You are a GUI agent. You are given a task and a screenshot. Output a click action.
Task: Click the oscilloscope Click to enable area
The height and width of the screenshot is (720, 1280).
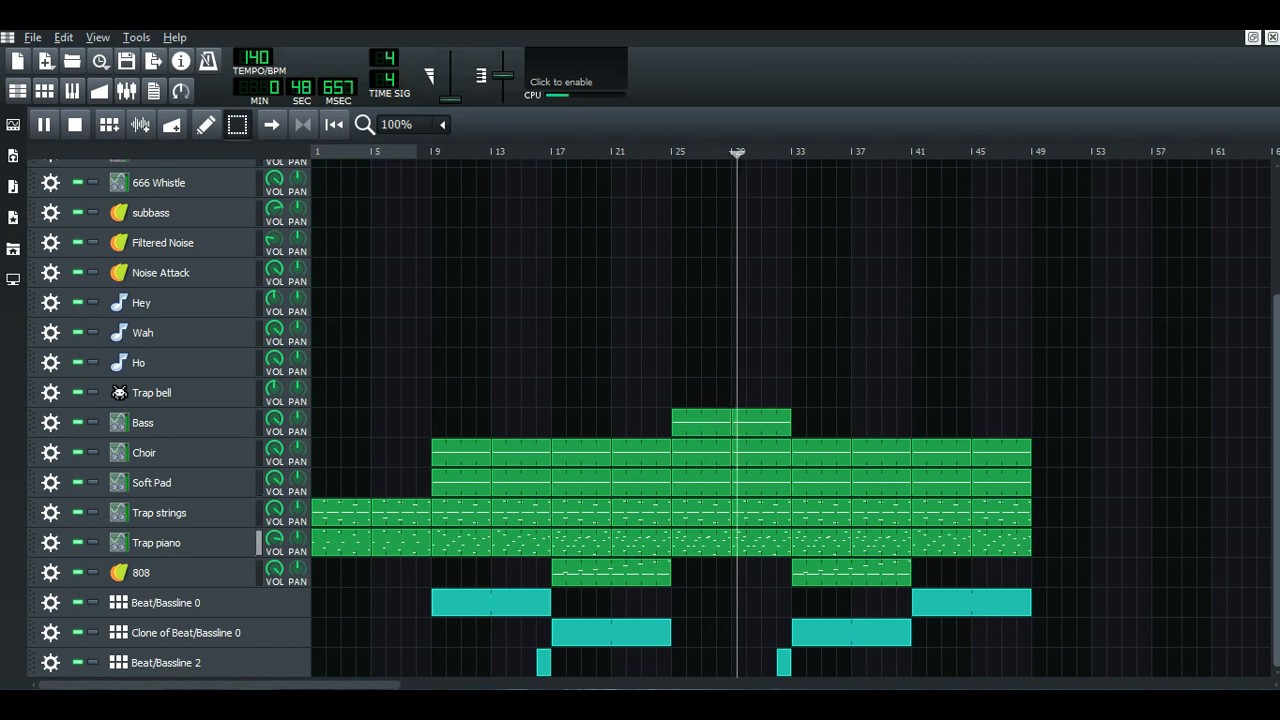[576, 68]
